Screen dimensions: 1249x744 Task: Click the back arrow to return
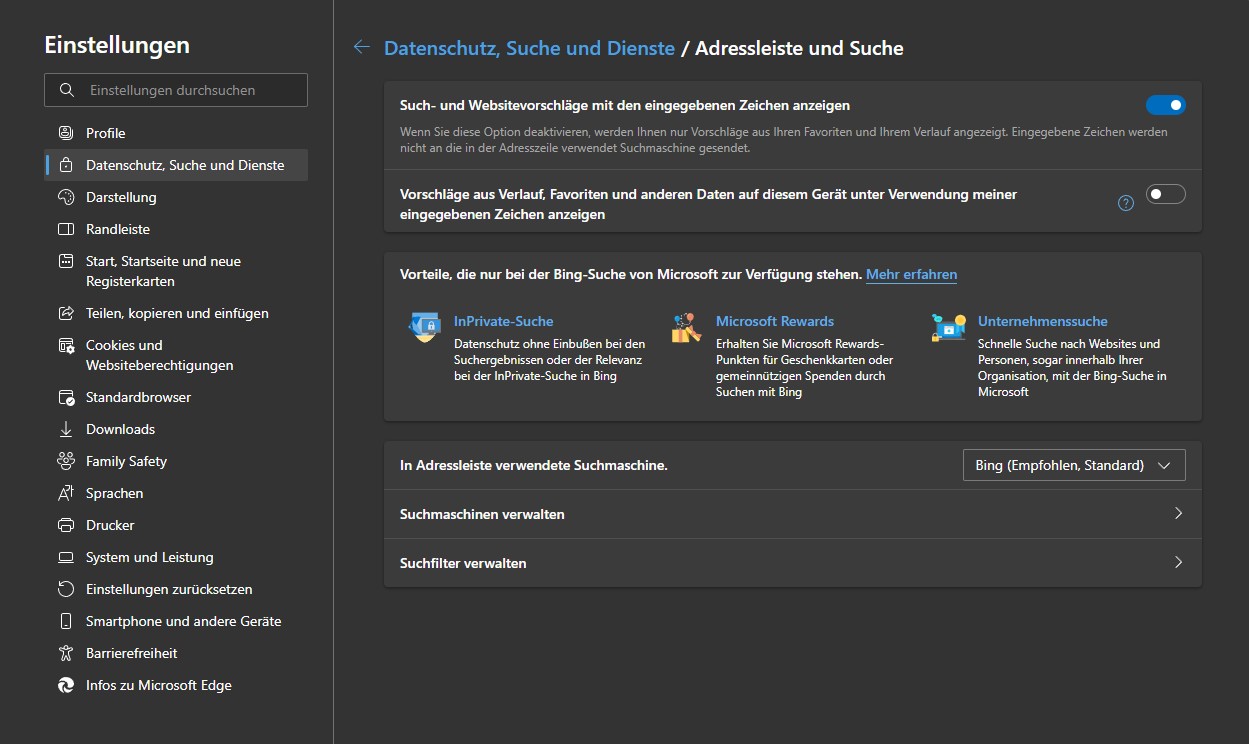(x=360, y=47)
